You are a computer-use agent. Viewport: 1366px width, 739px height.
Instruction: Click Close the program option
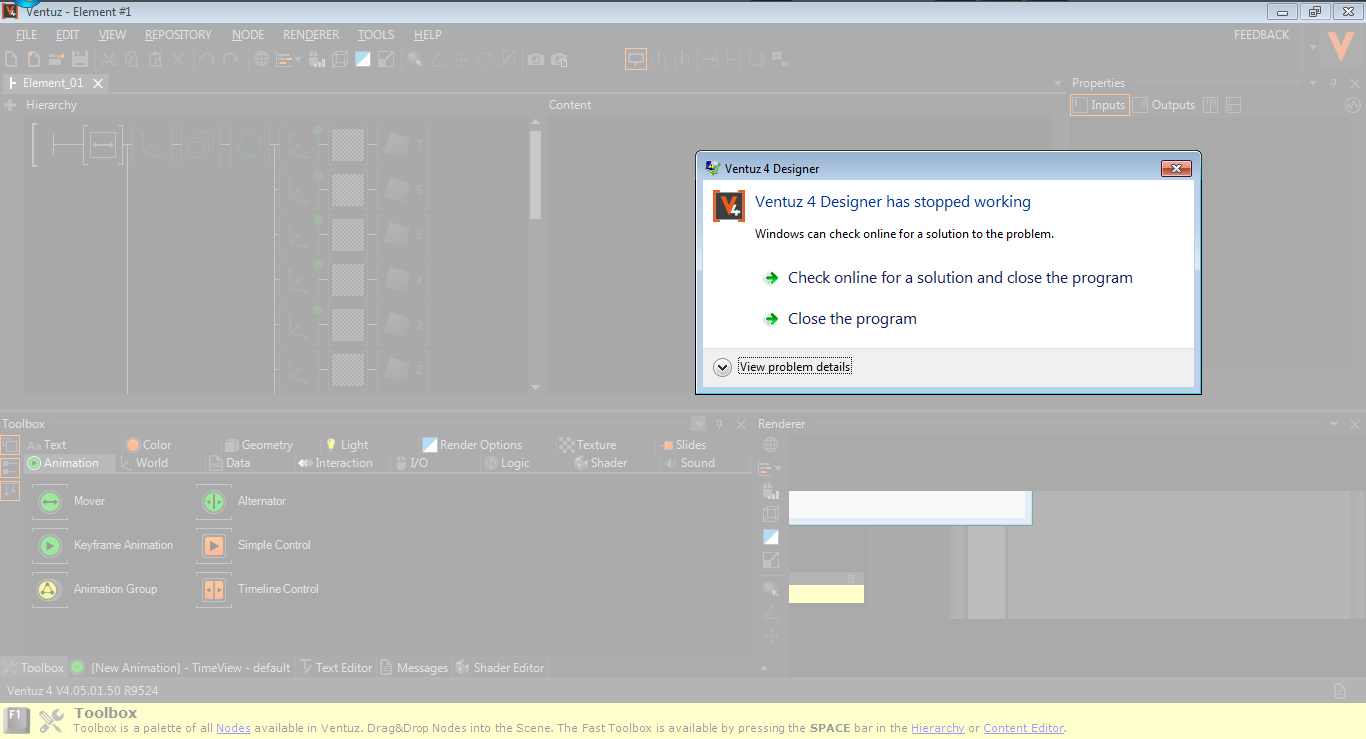pos(851,319)
